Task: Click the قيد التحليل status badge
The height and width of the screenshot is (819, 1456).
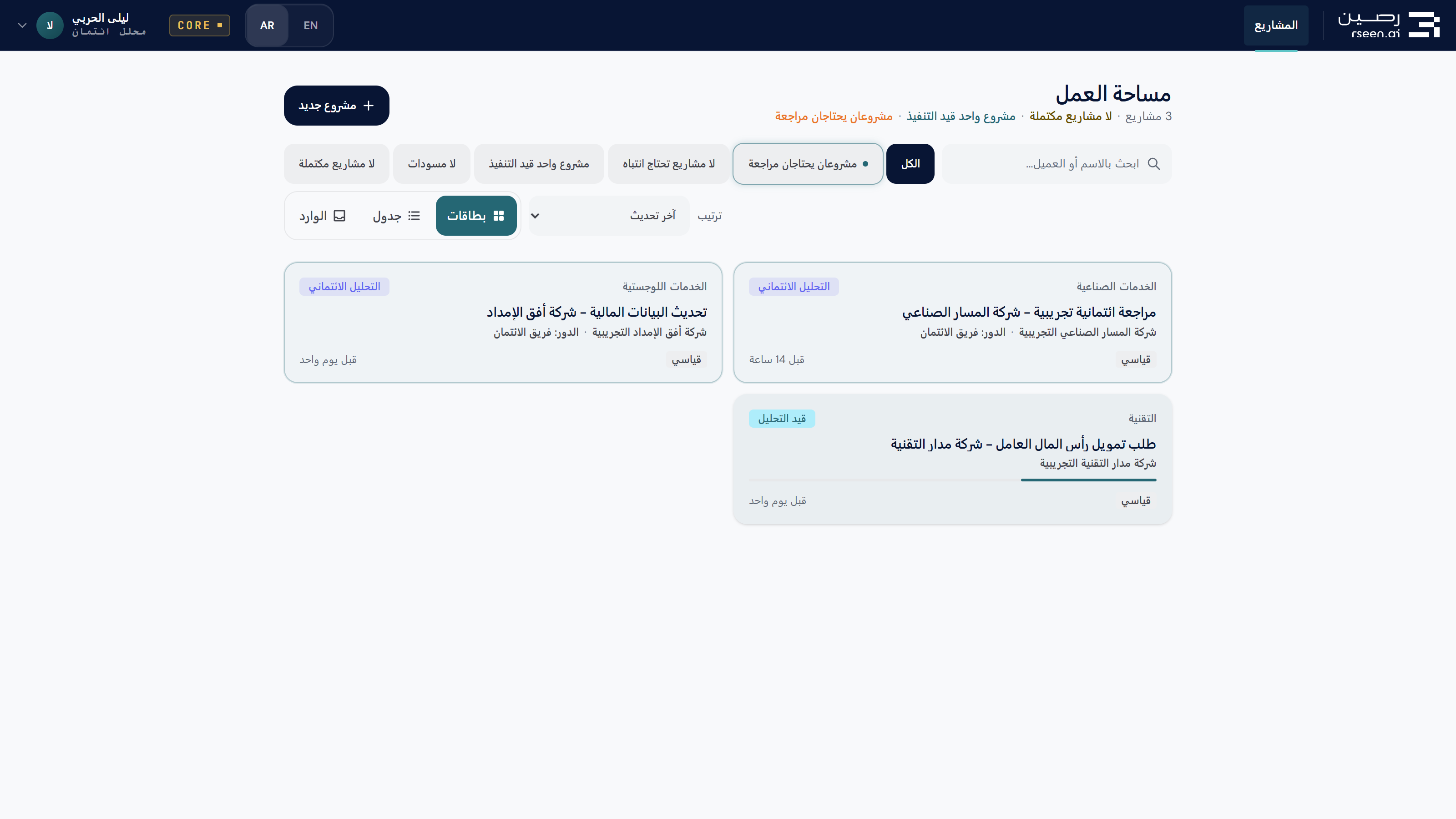Action: [x=782, y=419]
